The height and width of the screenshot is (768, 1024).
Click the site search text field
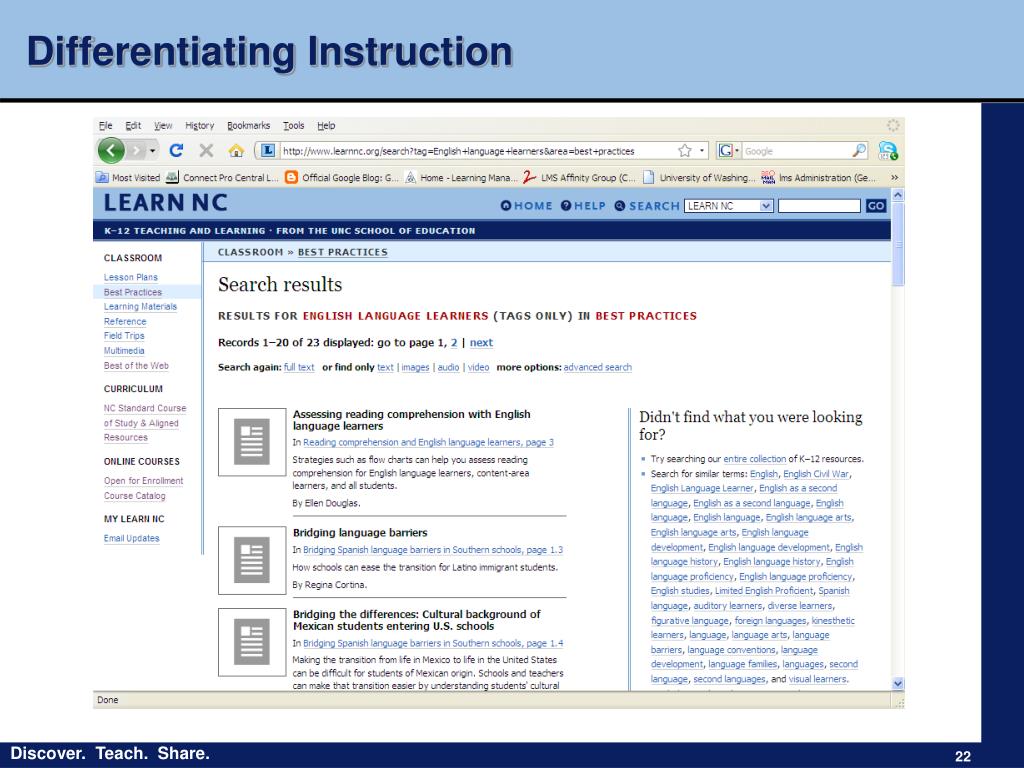tap(819, 206)
